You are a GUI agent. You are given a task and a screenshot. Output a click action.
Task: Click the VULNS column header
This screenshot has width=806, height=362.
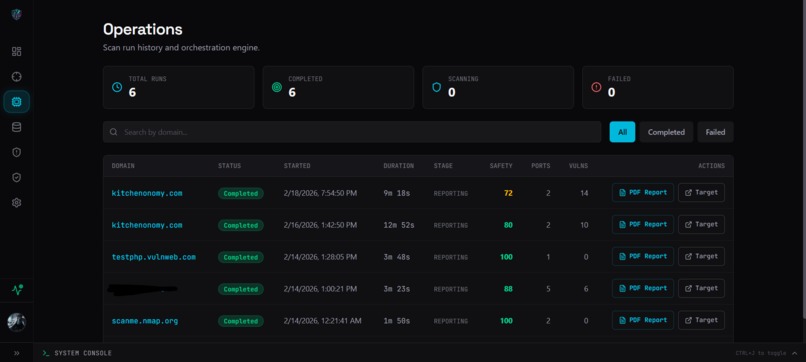coord(578,166)
